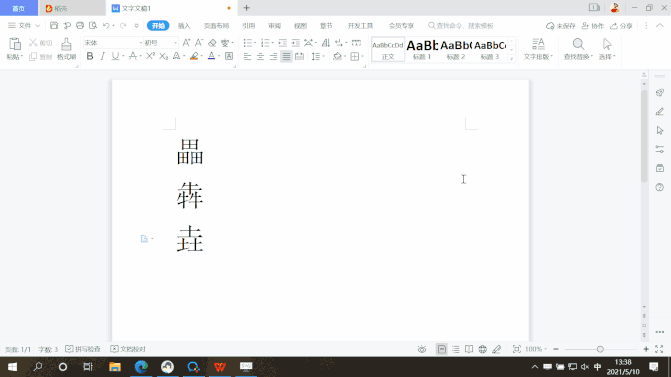Viewport: 671px width, 377px height.
Task: Click the Paste clipboard icon
Action: [x=15, y=44]
